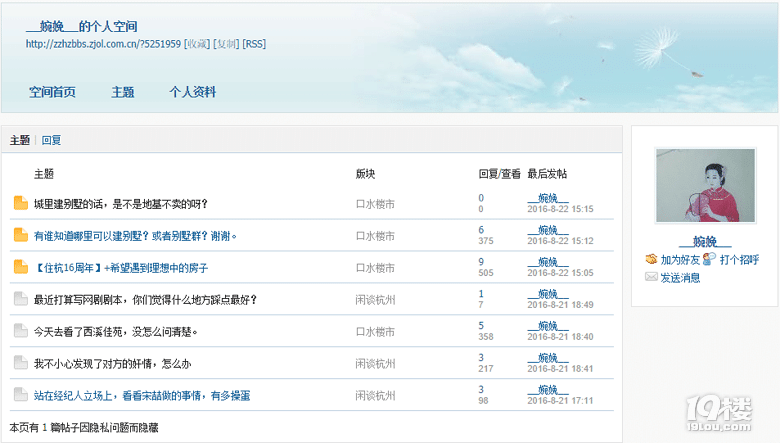Click document icon beside 站在经纪人立场上 thread
Image resolution: width=780 pixels, height=443 pixels.
tap(20, 395)
